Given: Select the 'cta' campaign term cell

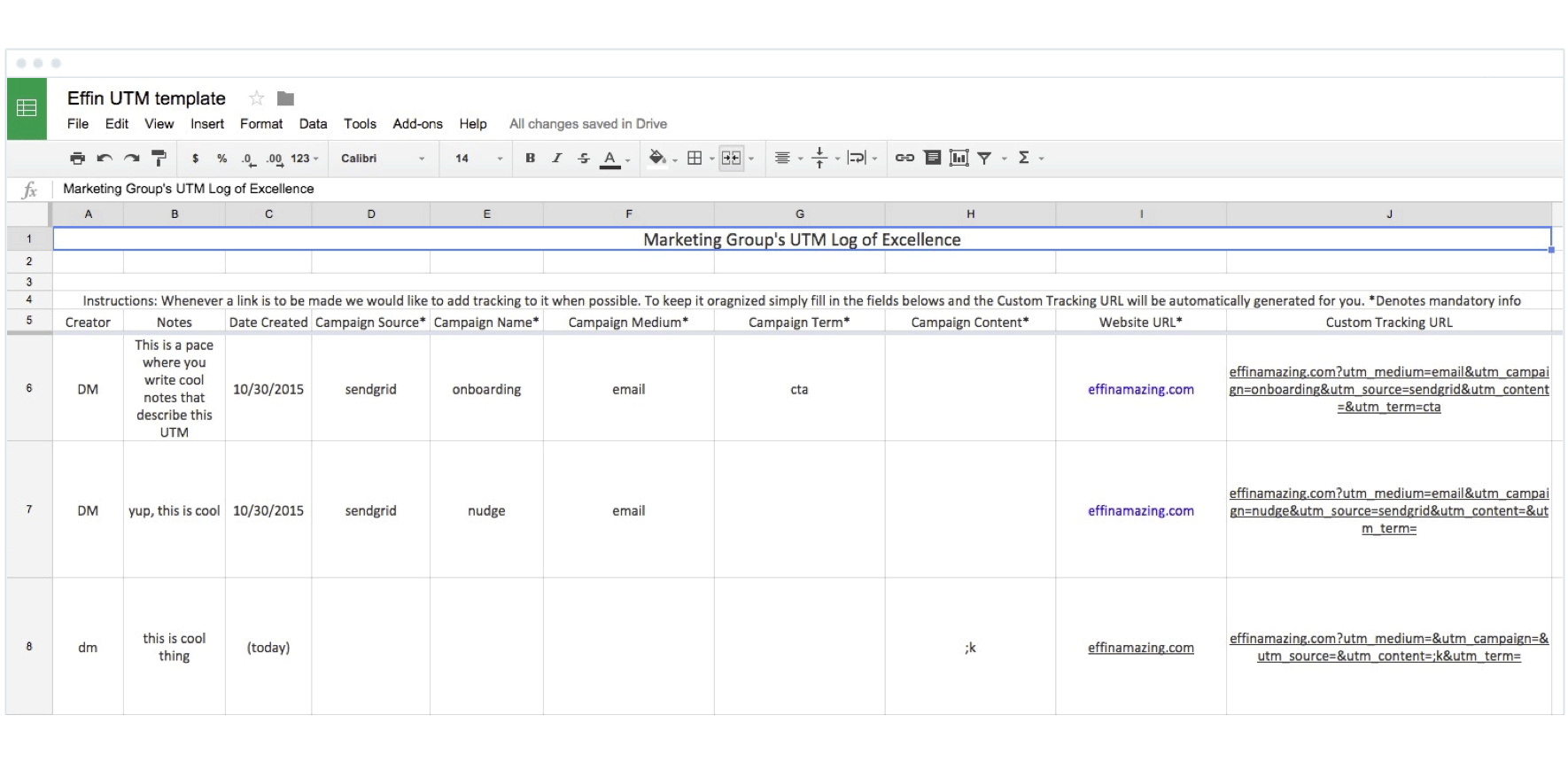Looking at the screenshot, I should coord(799,389).
